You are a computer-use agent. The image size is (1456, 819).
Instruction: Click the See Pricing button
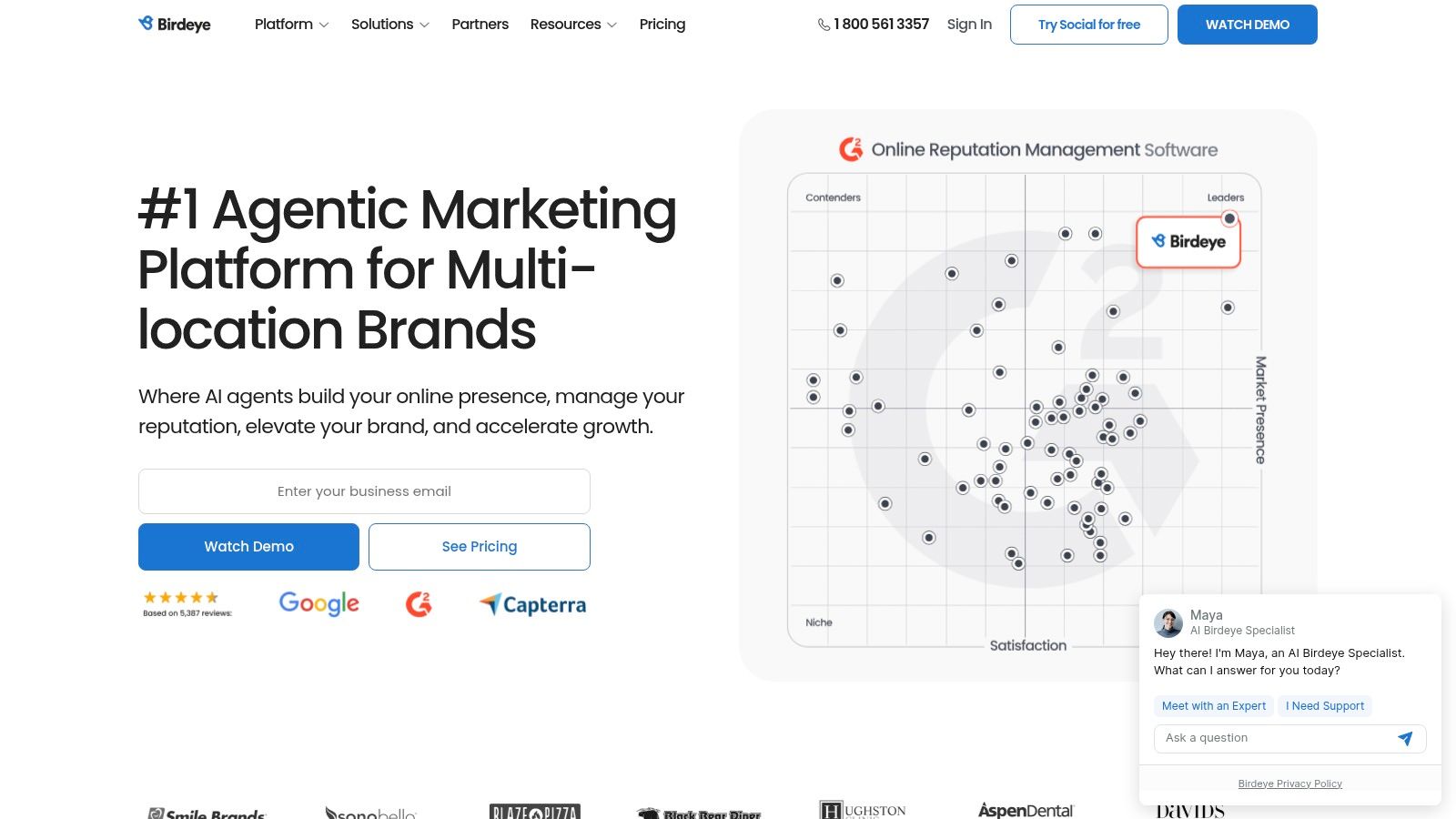[x=479, y=547]
